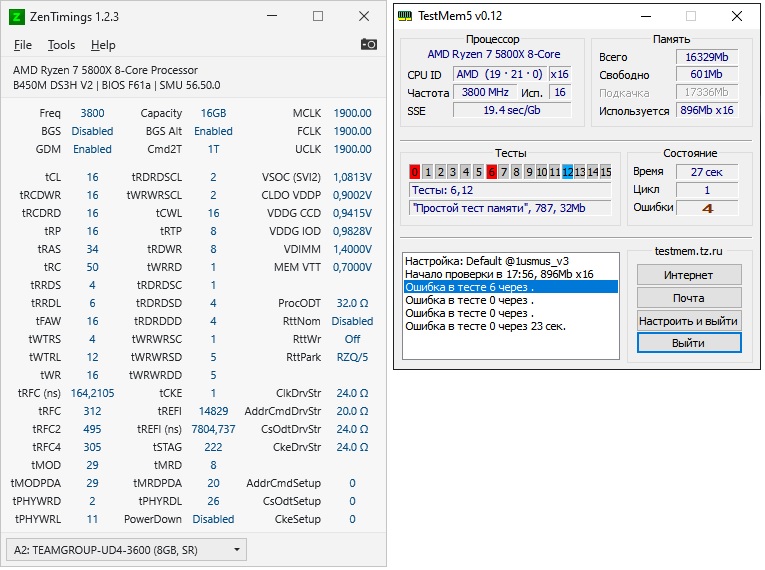Click the FCLK value 1900.00

352,131
